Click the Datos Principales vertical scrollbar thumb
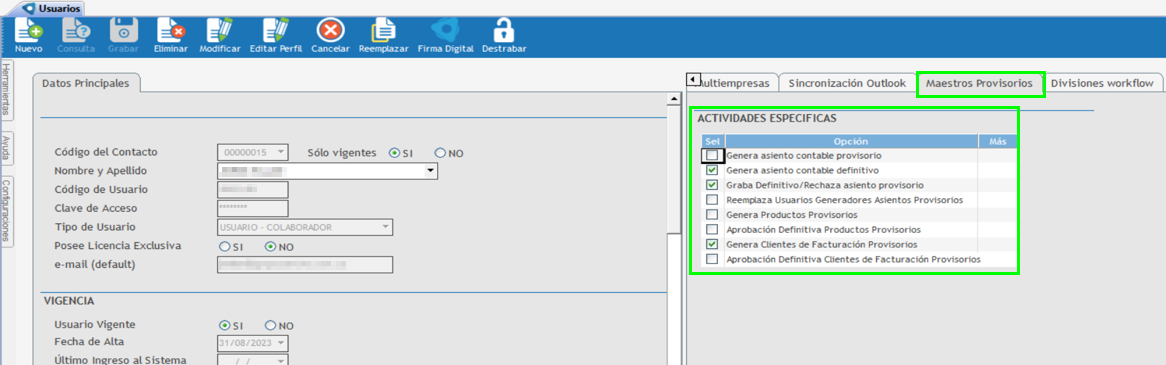1166x365 pixels. click(x=675, y=169)
